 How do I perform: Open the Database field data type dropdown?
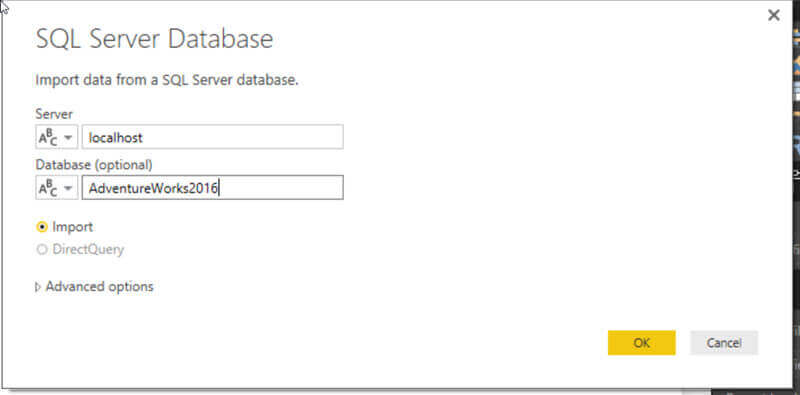pyautogui.click(x=57, y=188)
